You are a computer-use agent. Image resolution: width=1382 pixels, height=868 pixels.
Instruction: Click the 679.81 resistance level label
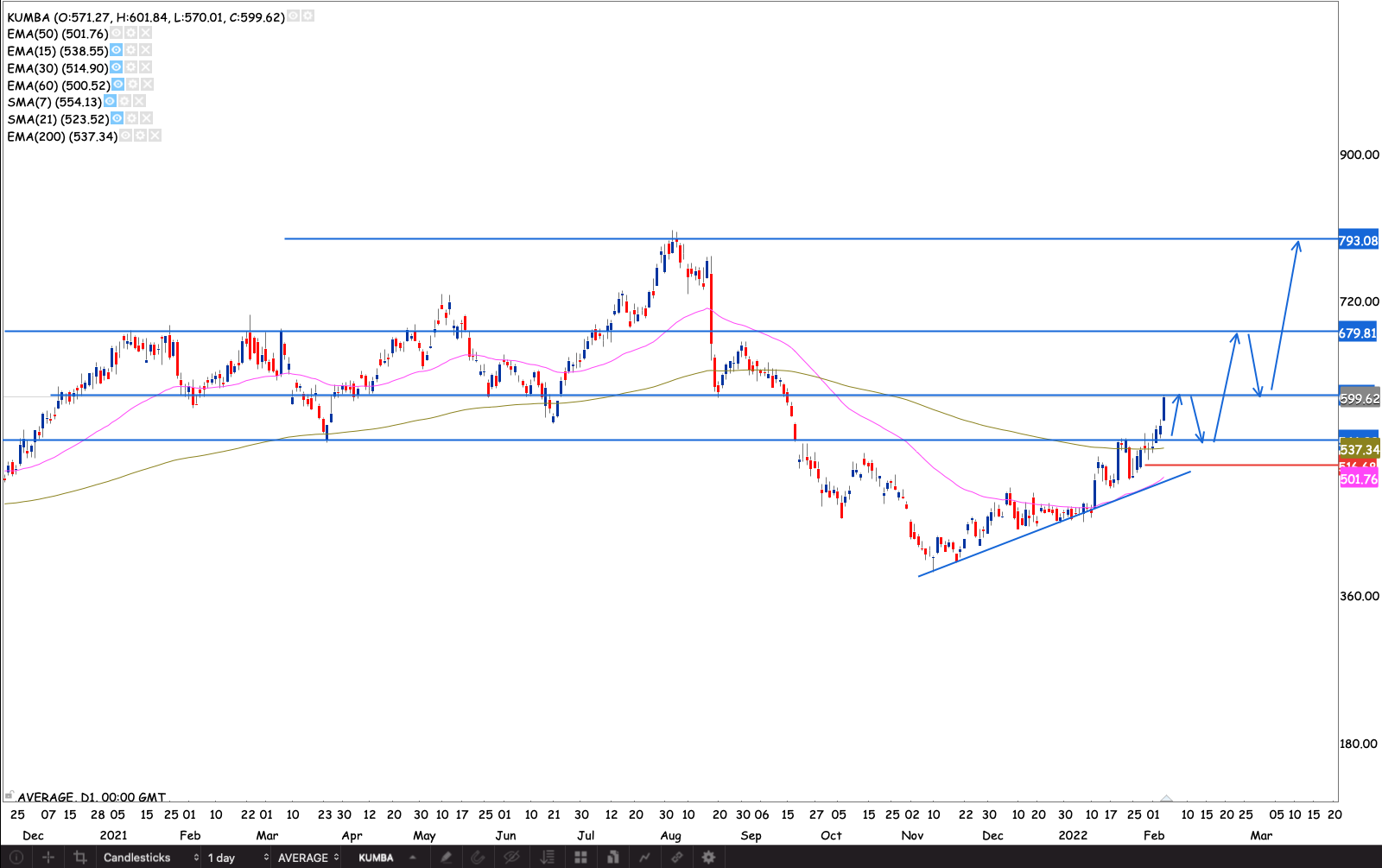[1358, 333]
